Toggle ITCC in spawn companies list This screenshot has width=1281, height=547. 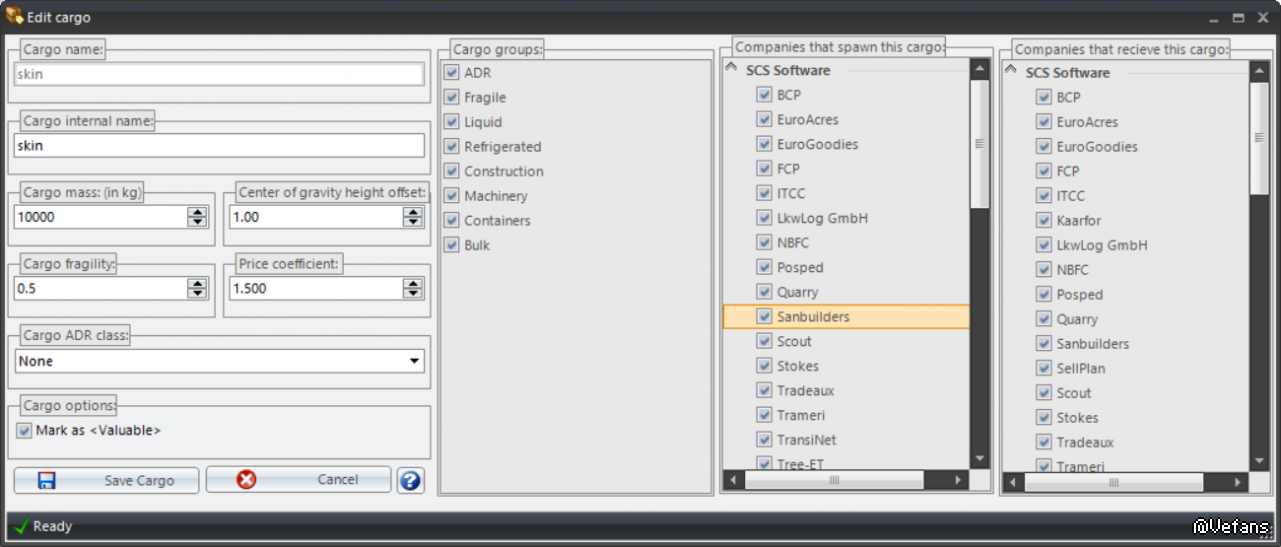tap(764, 193)
